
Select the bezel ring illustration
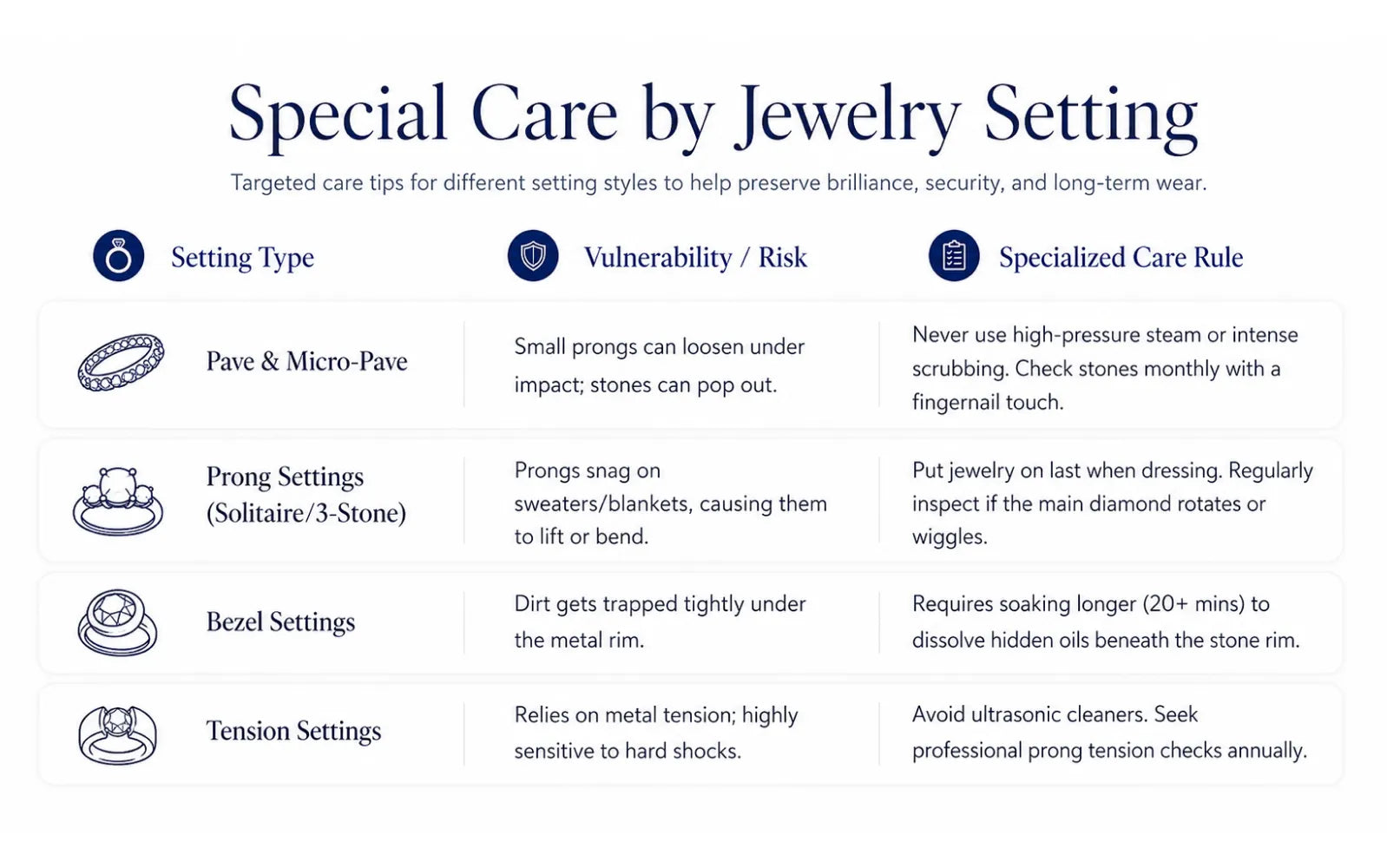(118, 622)
